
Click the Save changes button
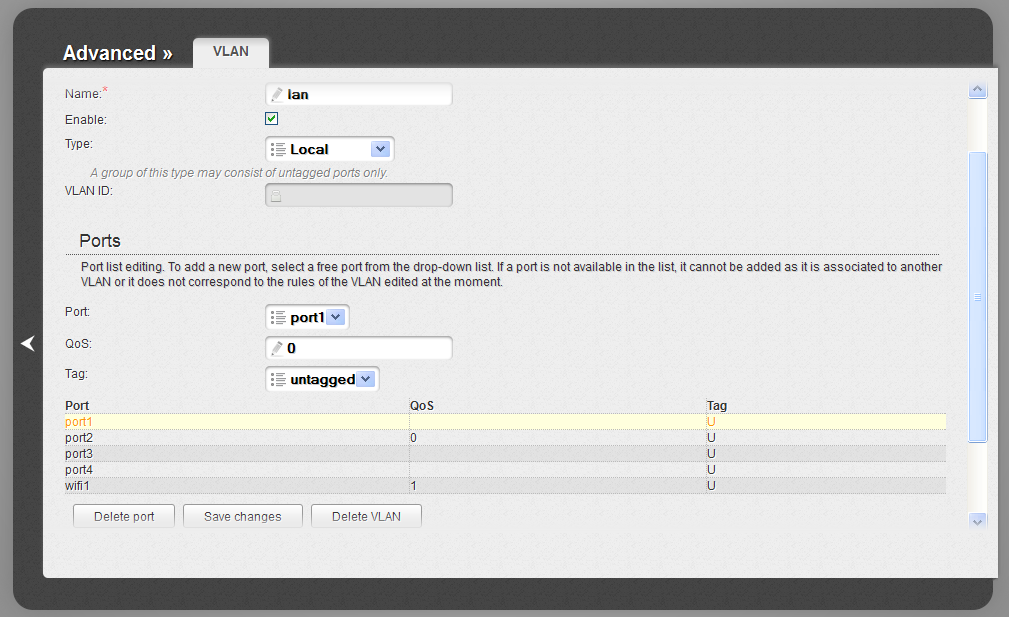243,516
